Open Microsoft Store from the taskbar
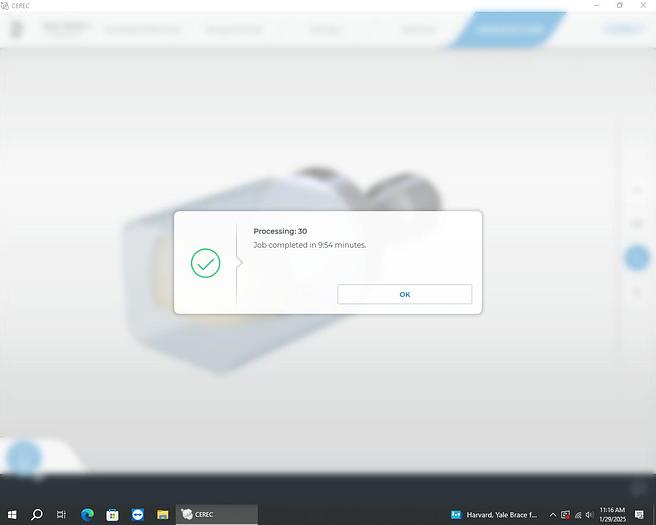 point(112,514)
